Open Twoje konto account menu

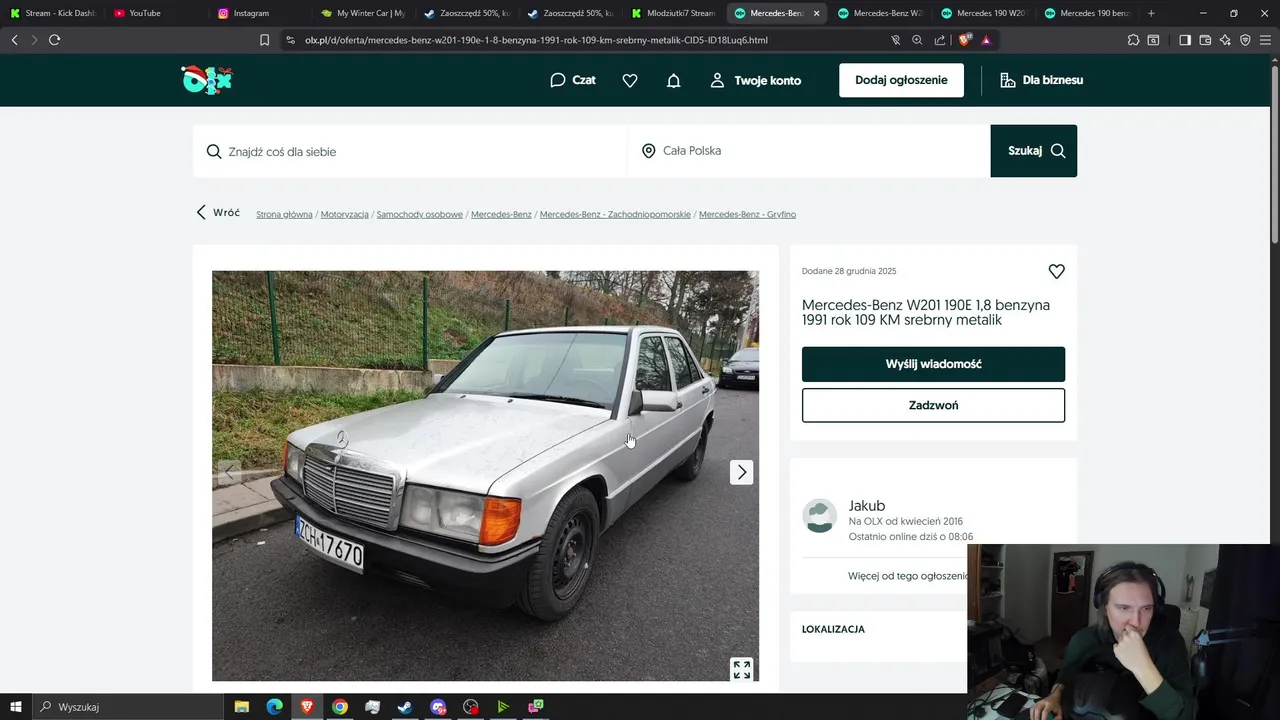pyautogui.click(x=755, y=80)
